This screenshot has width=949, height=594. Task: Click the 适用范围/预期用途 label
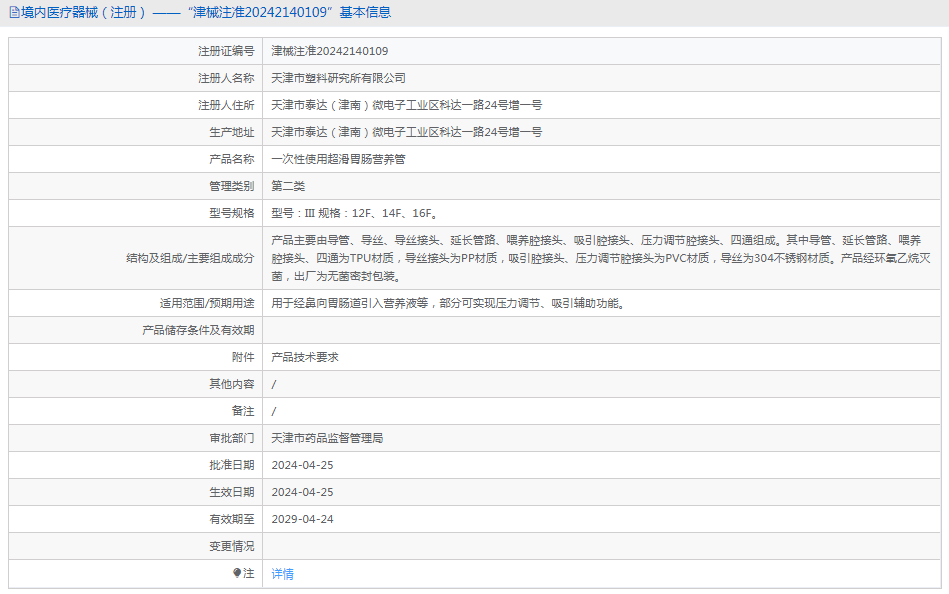[207, 303]
